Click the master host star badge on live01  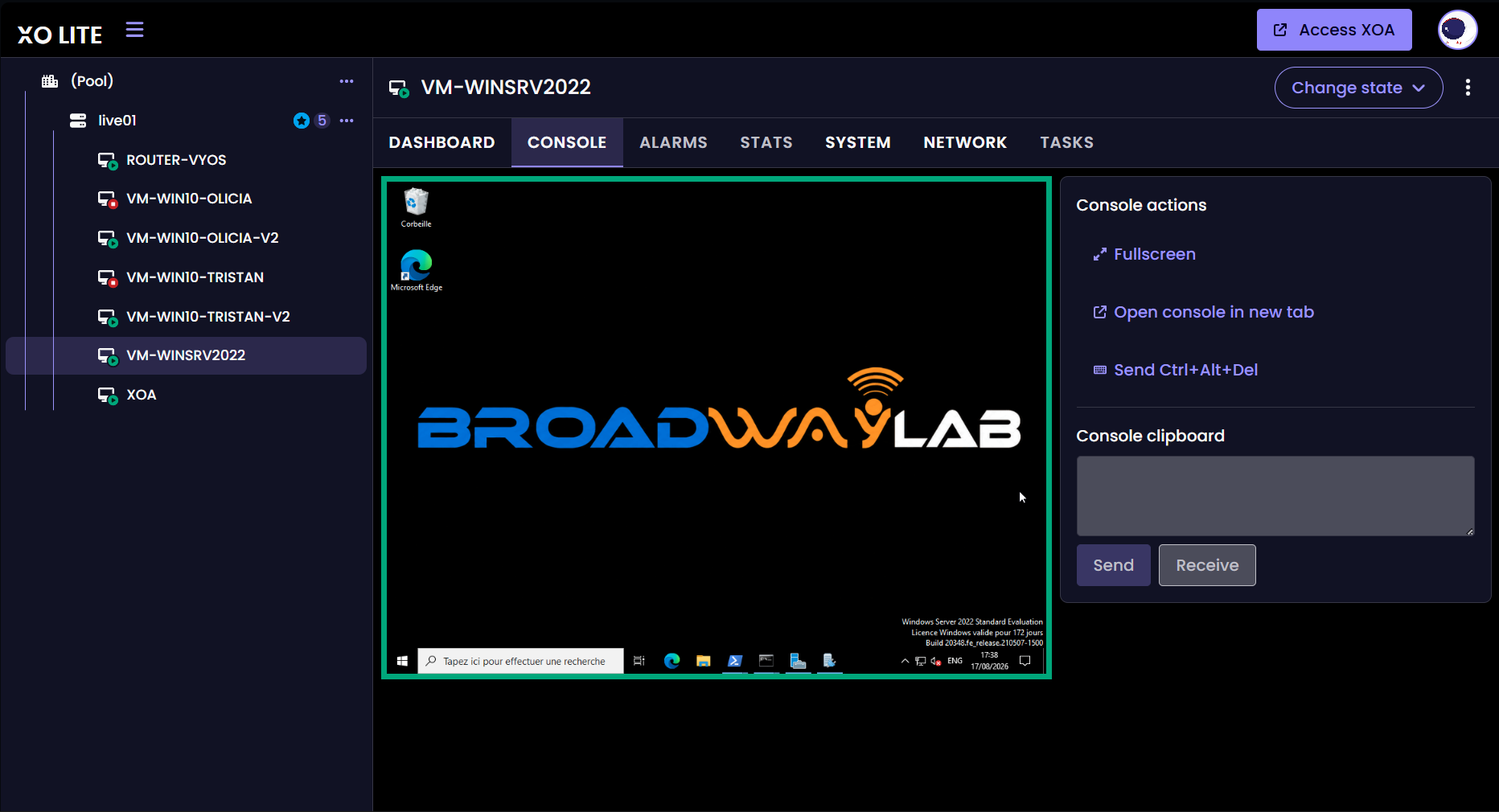pos(302,121)
